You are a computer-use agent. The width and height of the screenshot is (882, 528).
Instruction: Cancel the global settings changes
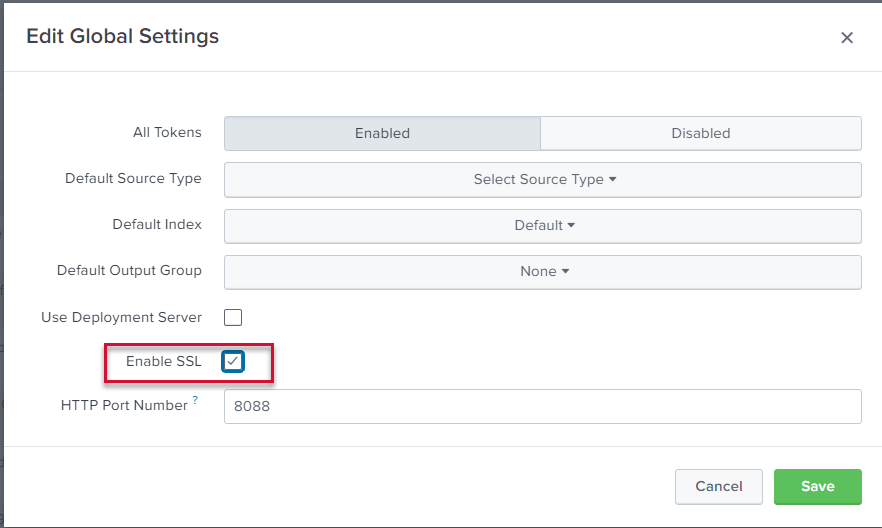click(x=718, y=487)
